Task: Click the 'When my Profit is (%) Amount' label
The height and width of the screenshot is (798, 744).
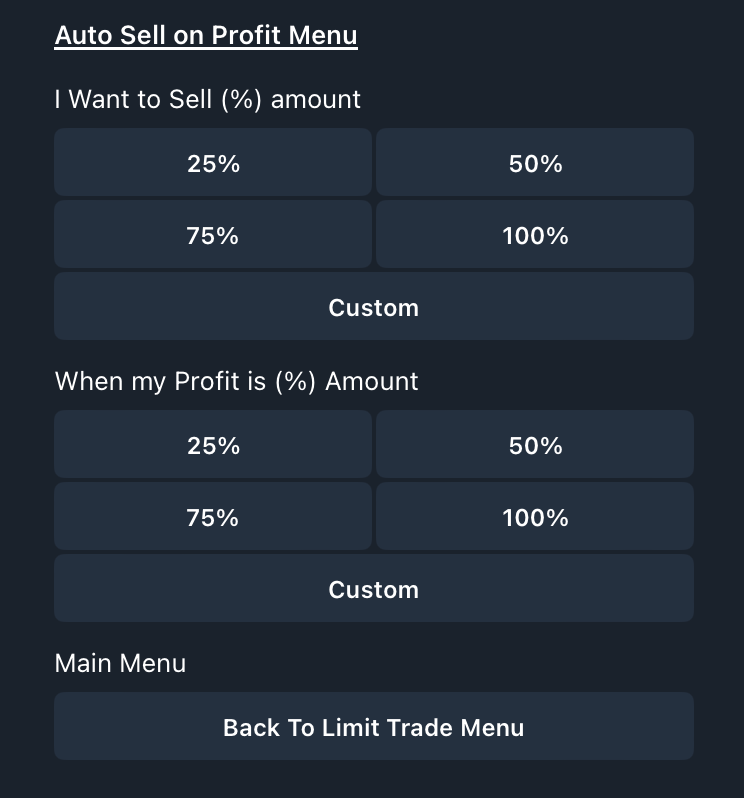Action: pos(236,382)
